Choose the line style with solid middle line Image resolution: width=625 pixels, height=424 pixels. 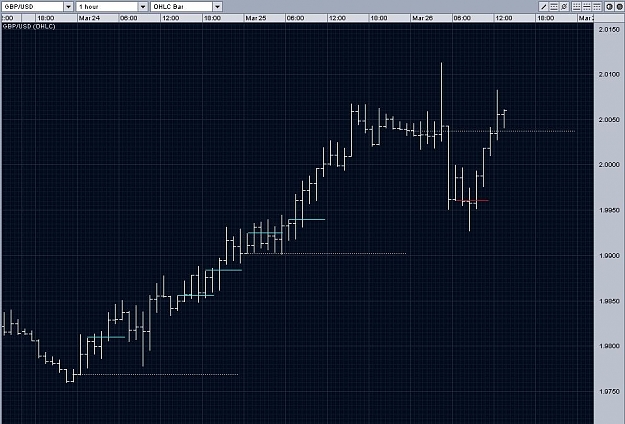pos(587,6)
